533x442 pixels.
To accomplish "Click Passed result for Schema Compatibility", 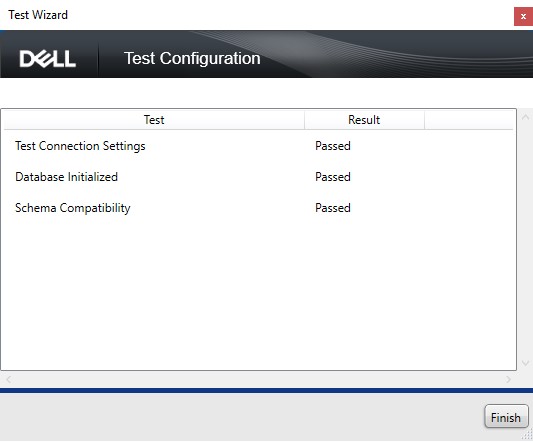I will click(x=333, y=208).
